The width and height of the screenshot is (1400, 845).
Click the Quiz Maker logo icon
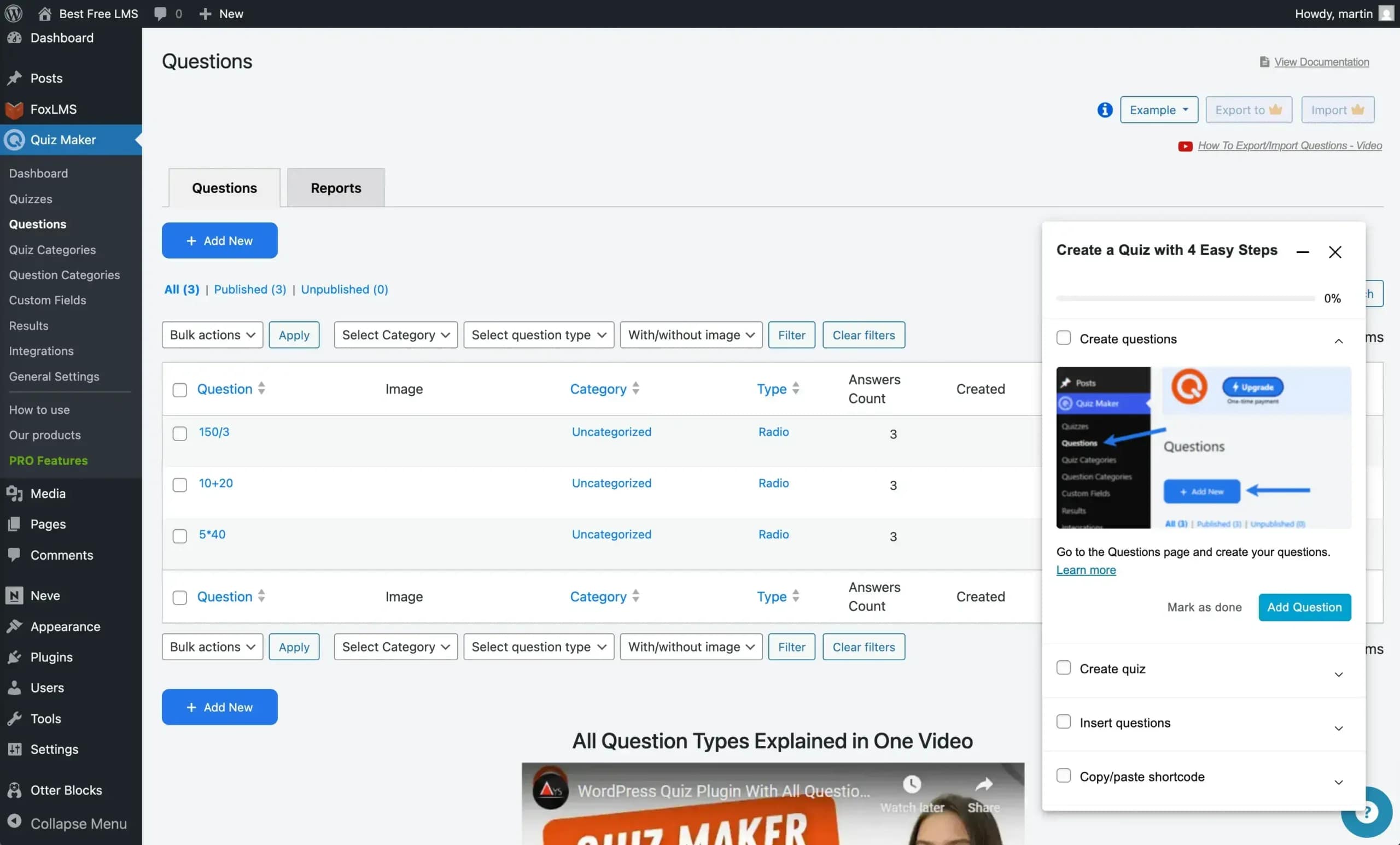pyautogui.click(x=15, y=140)
